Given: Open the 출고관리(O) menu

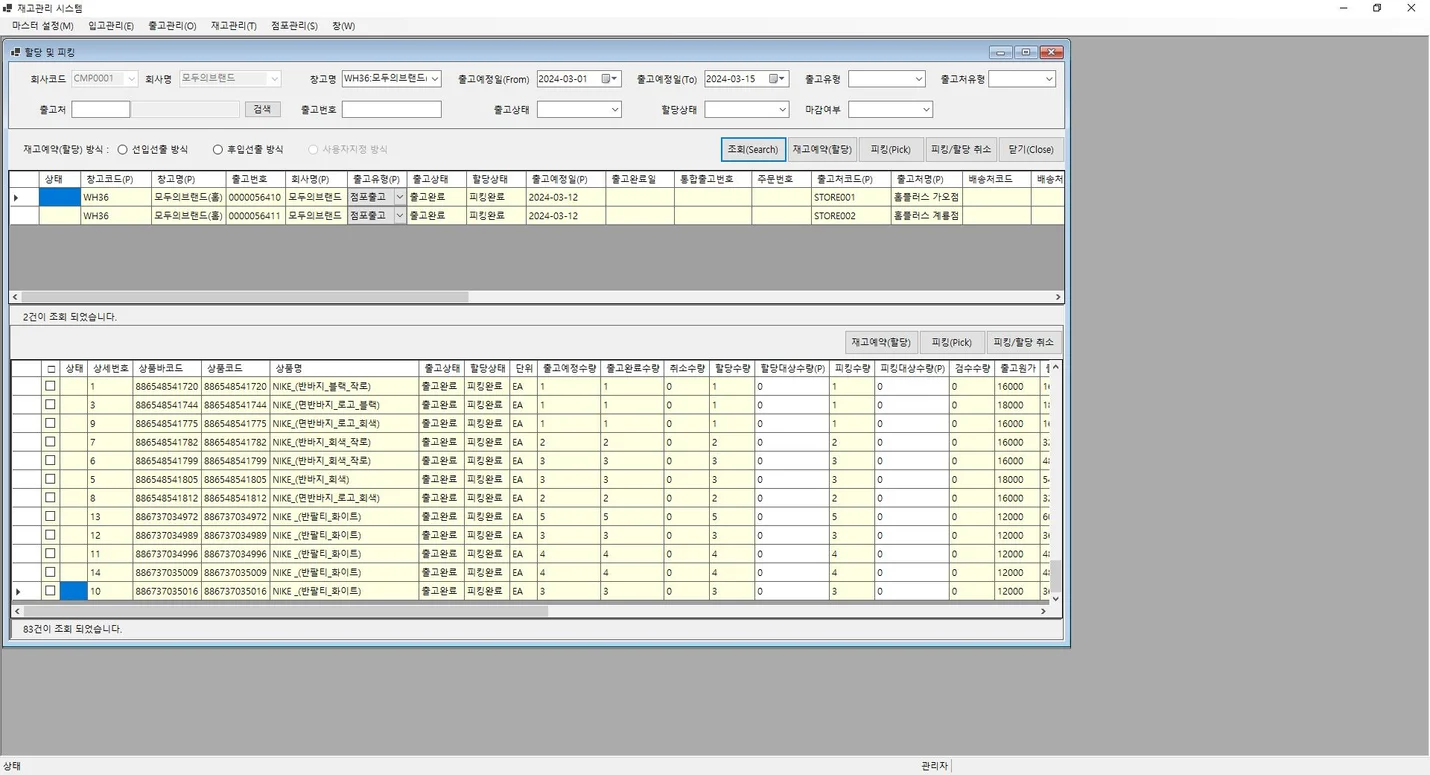Looking at the screenshot, I should (172, 26).
